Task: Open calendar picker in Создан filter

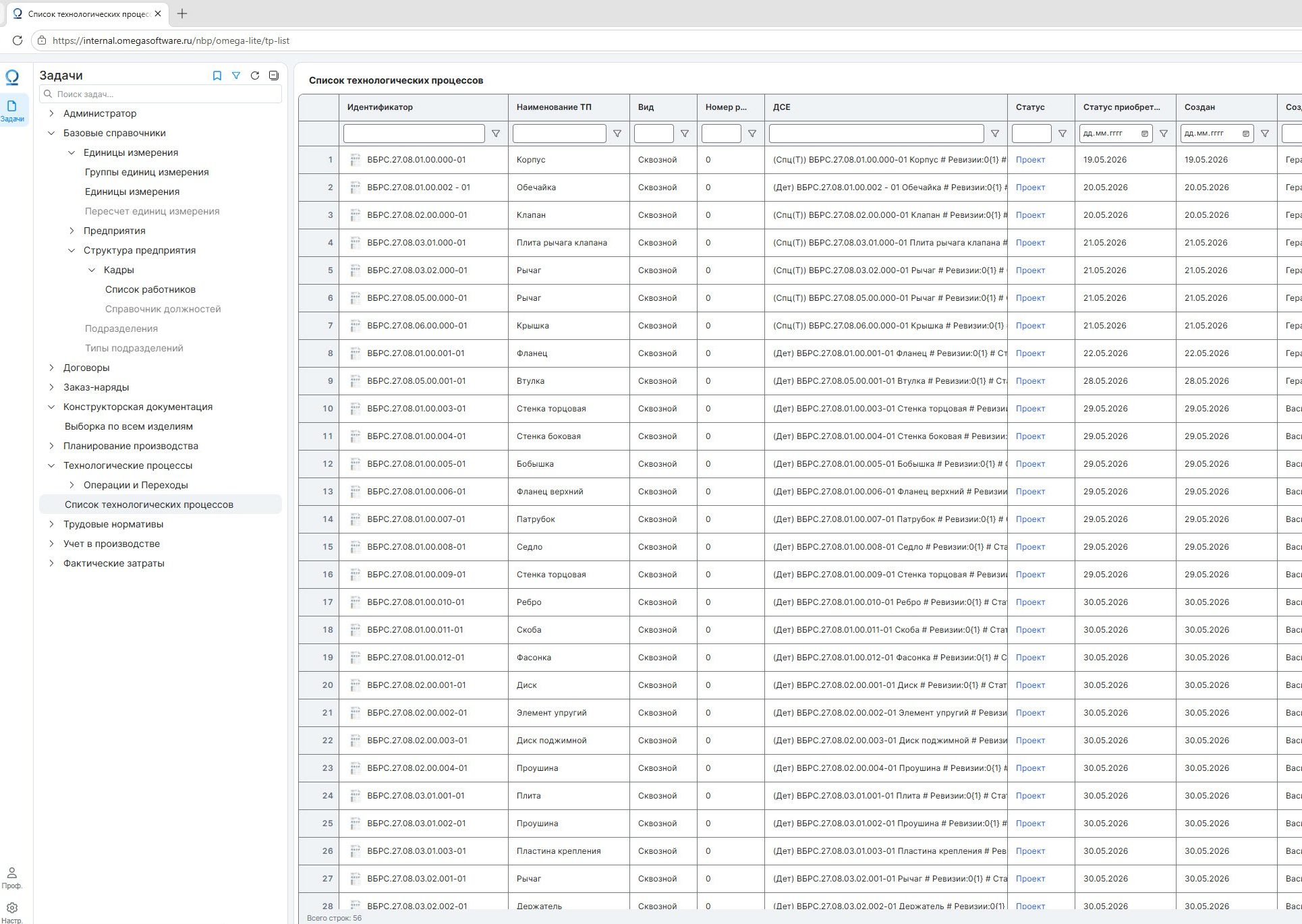Action: point(1246,134)
